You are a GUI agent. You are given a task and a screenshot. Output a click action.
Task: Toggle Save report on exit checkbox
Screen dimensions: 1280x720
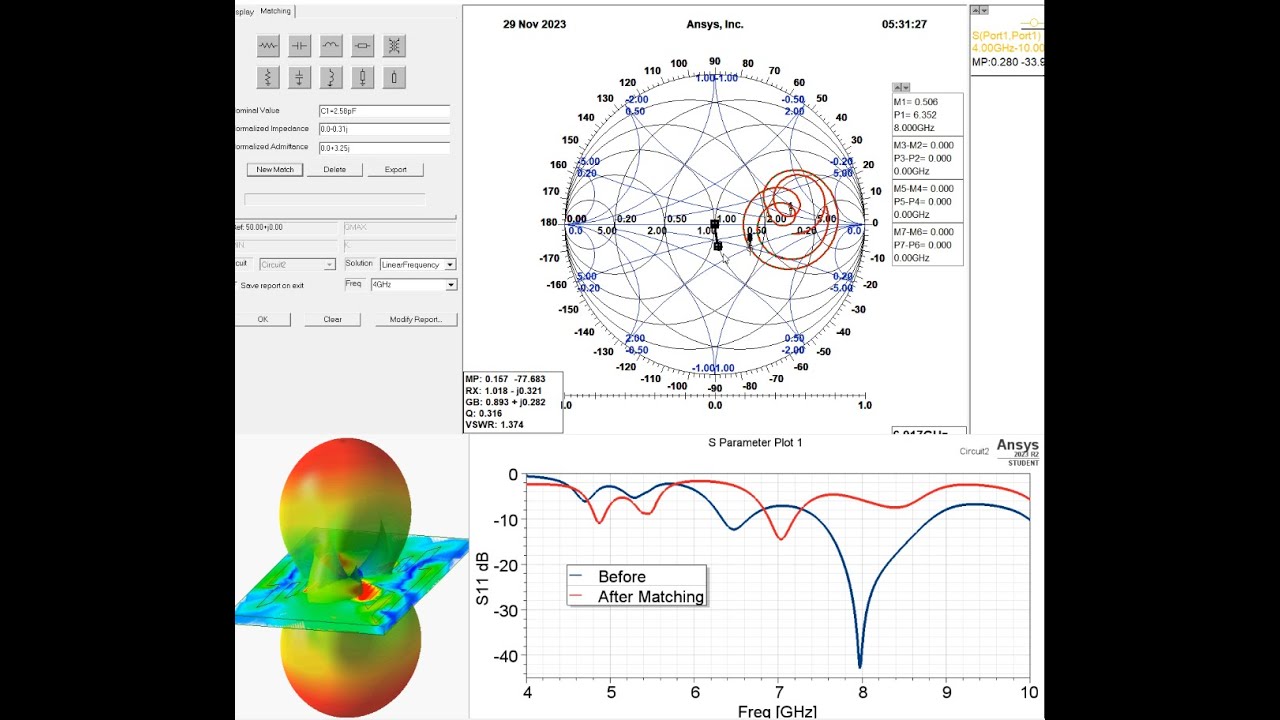pyautogui.click(x=238, y=286)
